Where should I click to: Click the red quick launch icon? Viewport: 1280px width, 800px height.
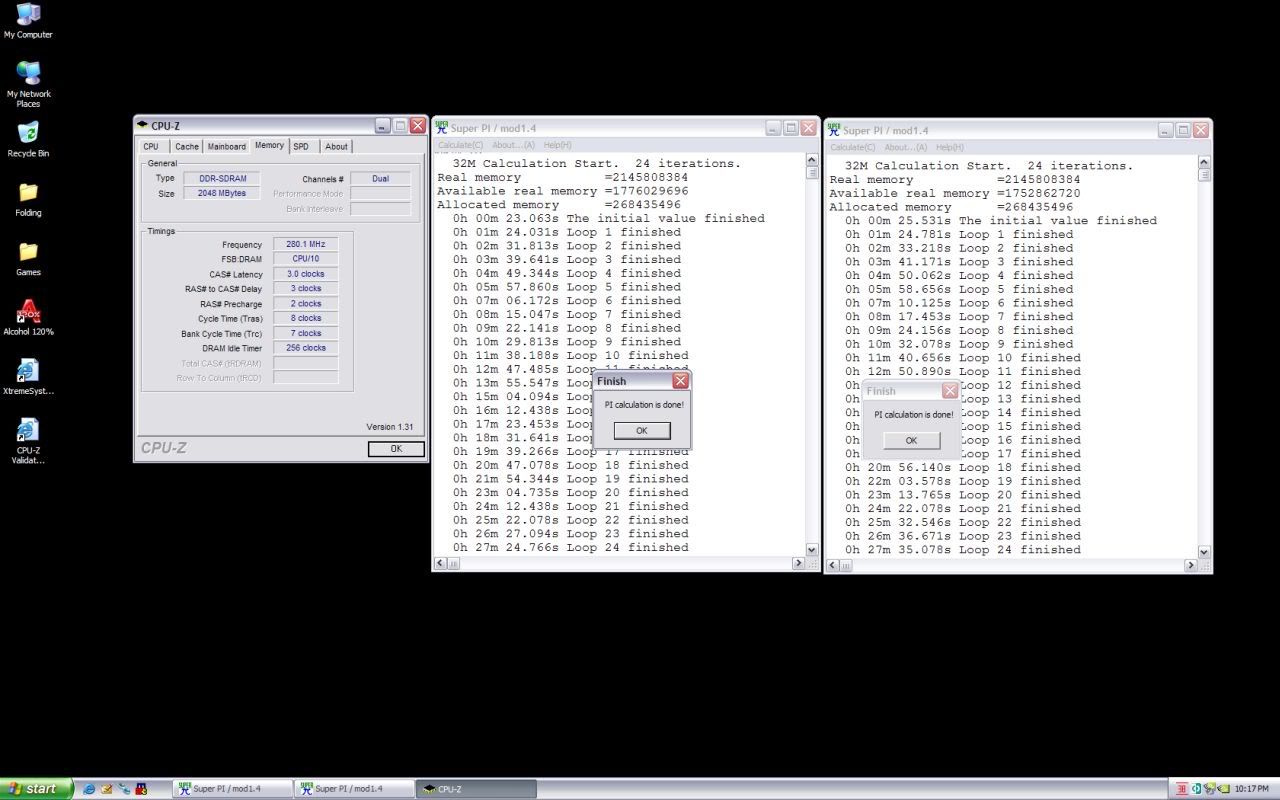141,789
